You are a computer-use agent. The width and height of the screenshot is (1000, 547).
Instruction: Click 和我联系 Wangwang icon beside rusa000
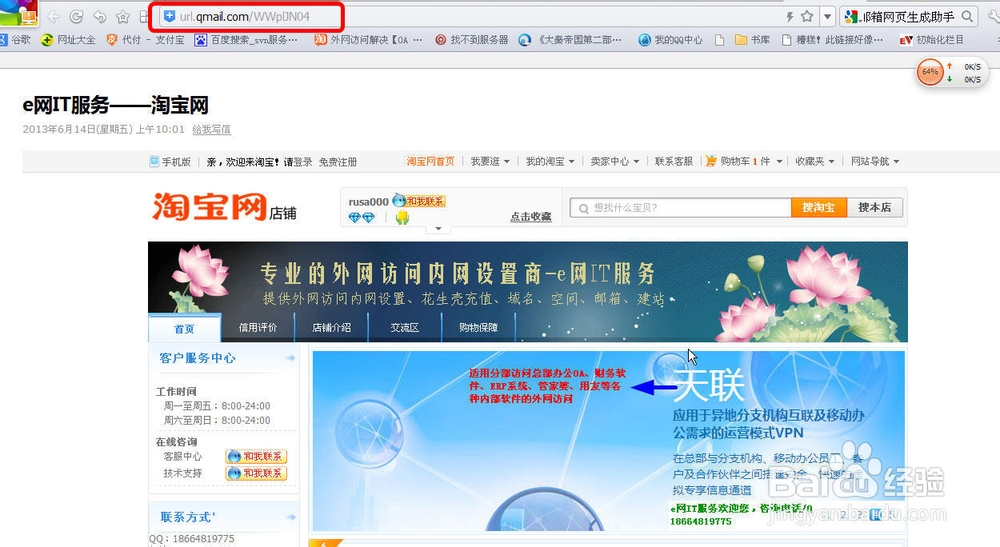(x=418, y=201)
